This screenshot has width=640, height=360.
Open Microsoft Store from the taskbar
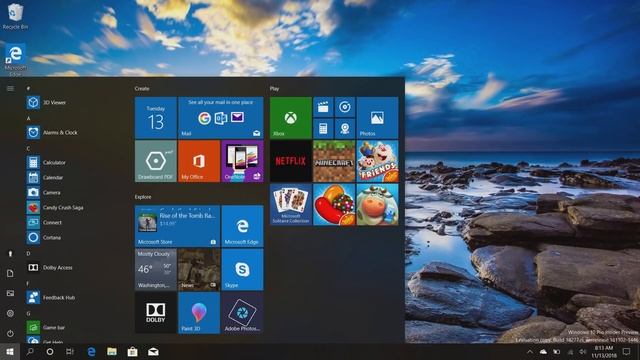tap(132, 351)
